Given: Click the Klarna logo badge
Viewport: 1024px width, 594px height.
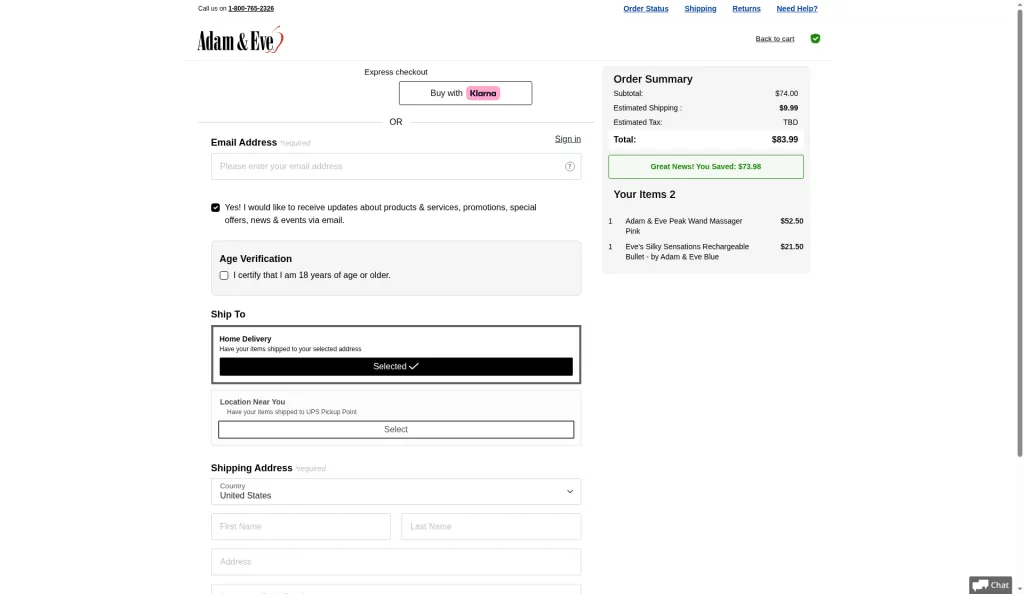Looking at the screenshot, I should [483, 93].
